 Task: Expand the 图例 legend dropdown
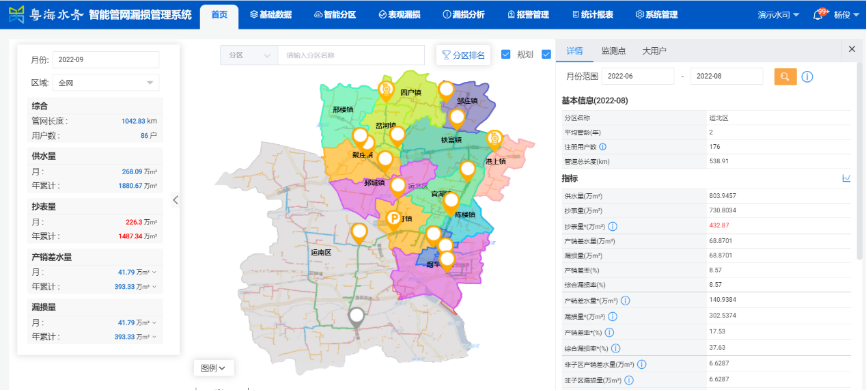[x=213, y=368]
